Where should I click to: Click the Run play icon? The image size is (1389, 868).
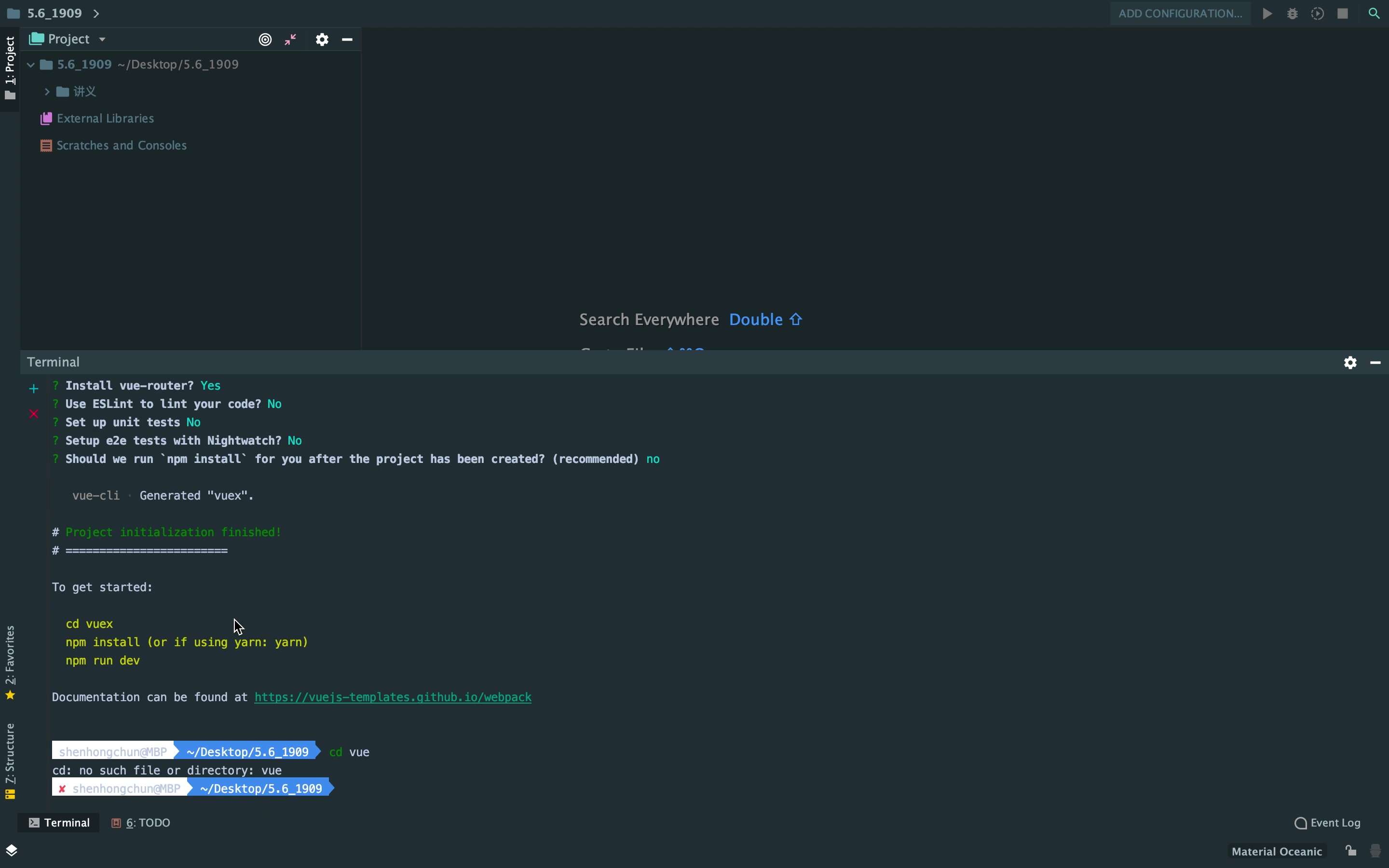tap(1267, 14)
